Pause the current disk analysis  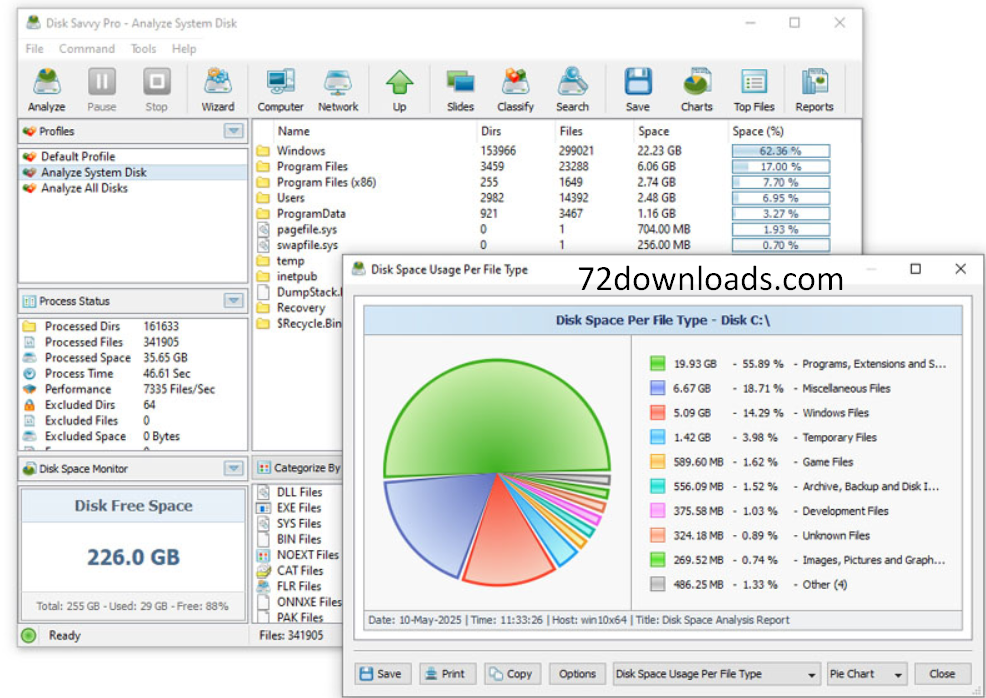point(103,88)
